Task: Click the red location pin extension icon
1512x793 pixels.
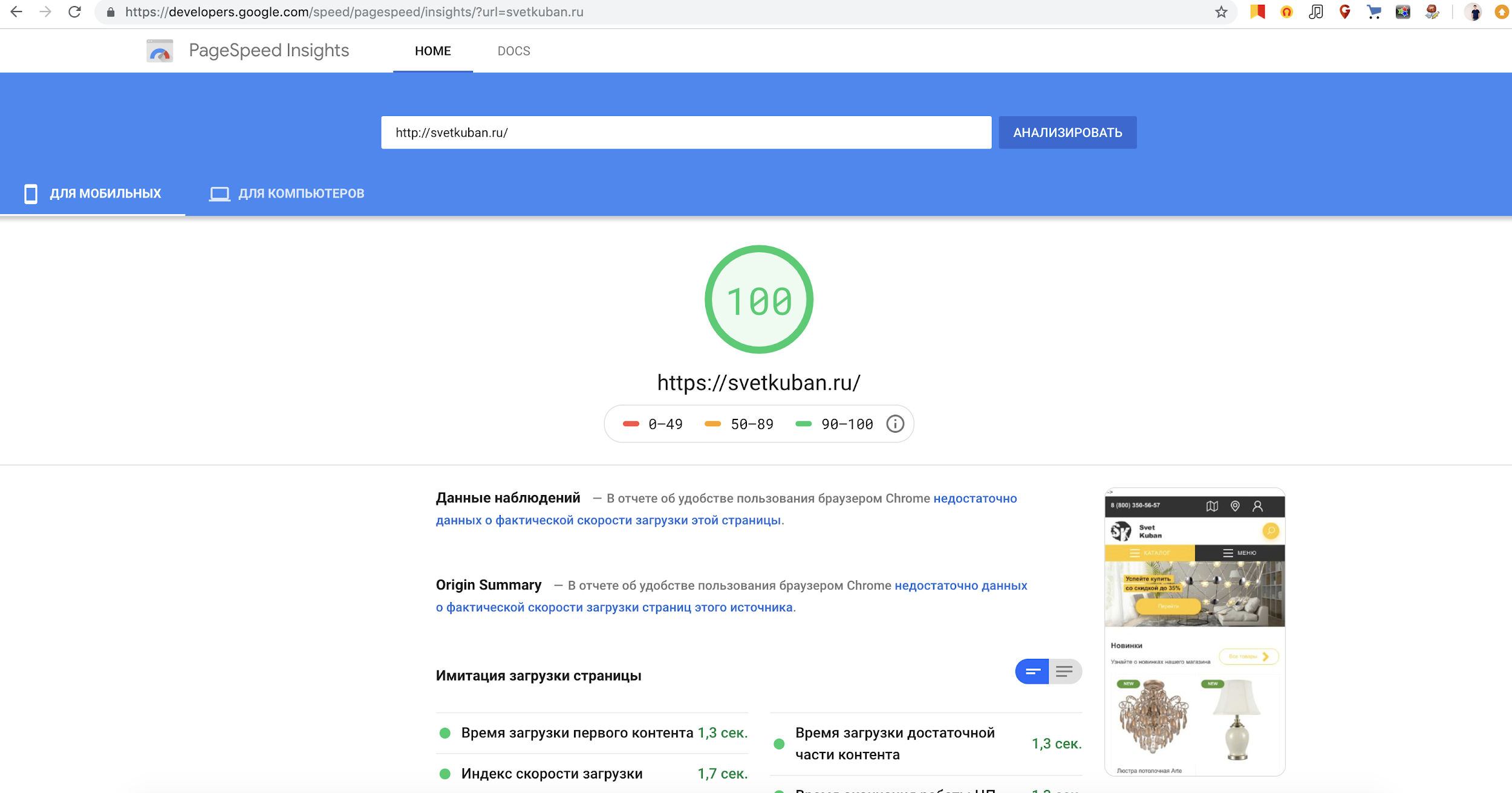Action: (1344, 11)
